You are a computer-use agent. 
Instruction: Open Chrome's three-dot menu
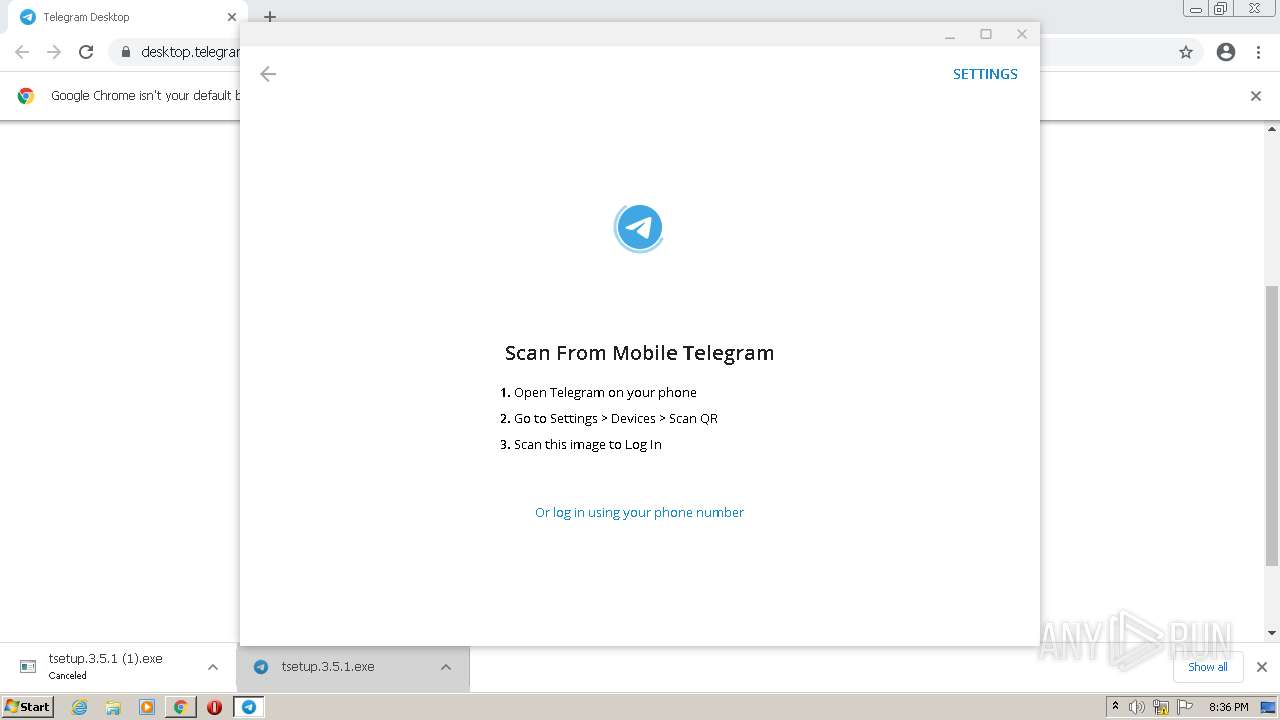[1259, 52]
